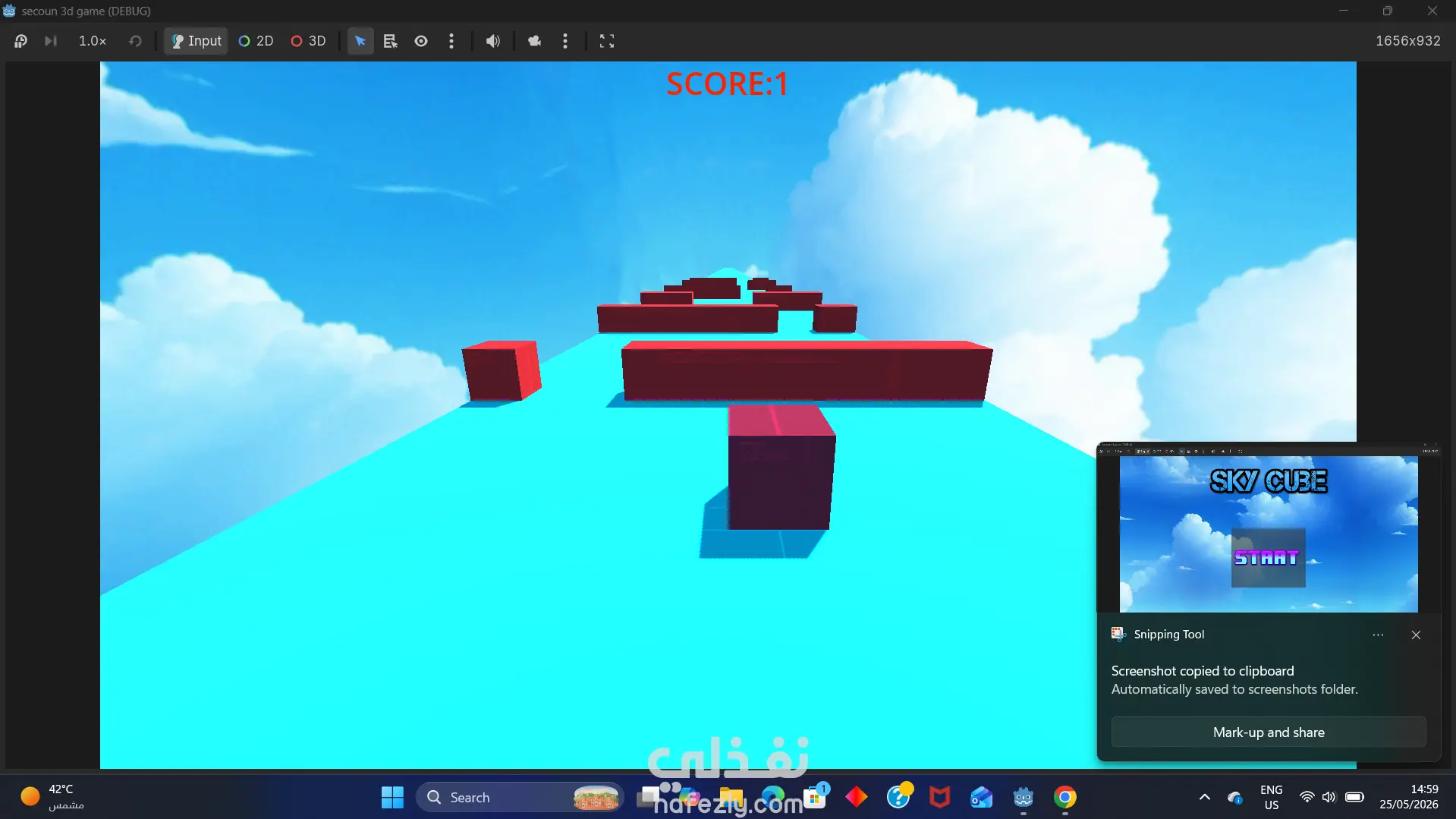Open Snipping Tool notification options ellipsis
Screen dimensions: 1456x819
[1378, 635]
